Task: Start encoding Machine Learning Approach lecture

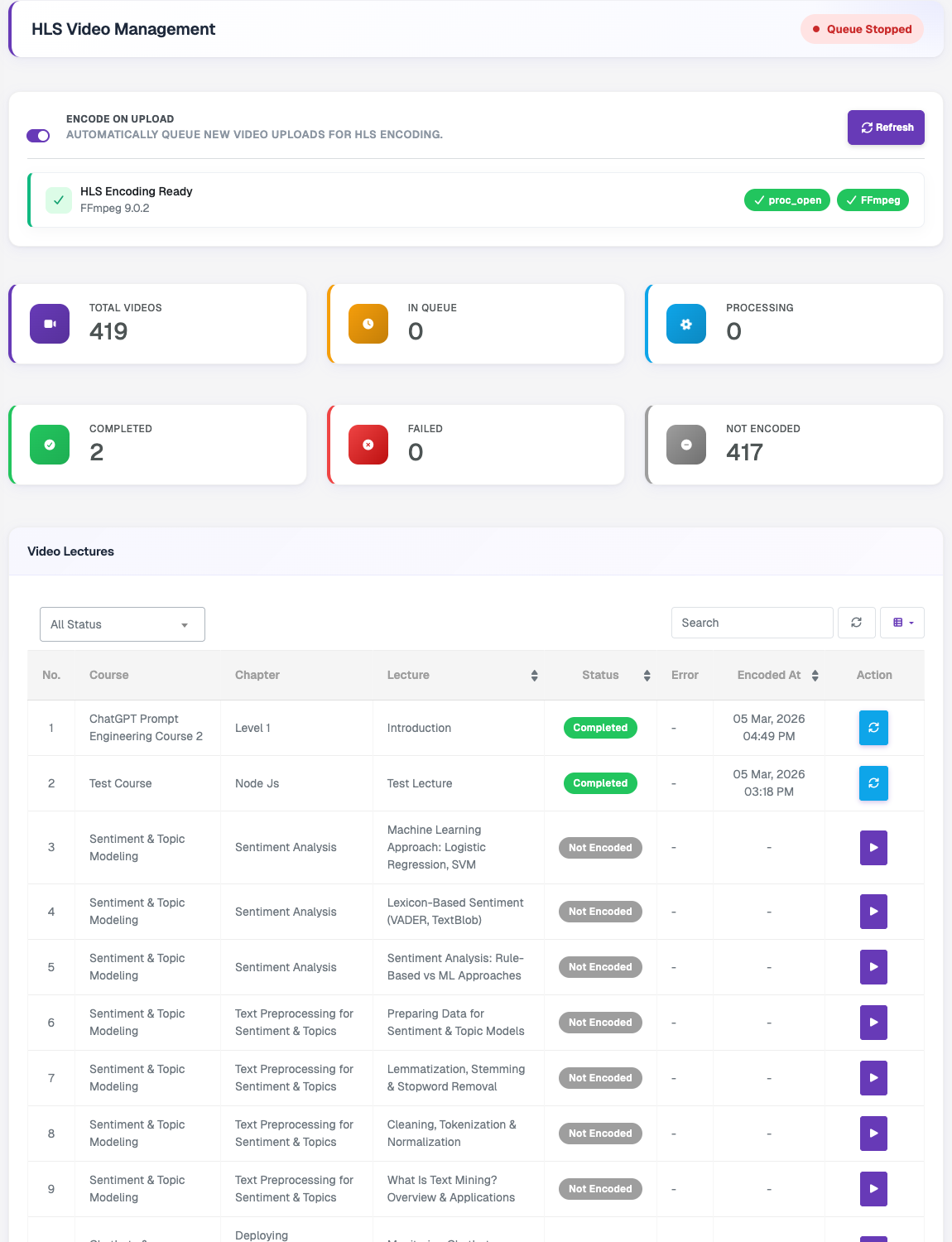Action: point(873,848)
